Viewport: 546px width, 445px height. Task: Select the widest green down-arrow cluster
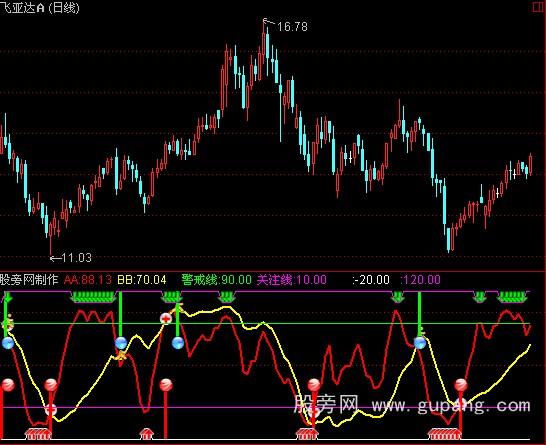click(x=93, y=297)
